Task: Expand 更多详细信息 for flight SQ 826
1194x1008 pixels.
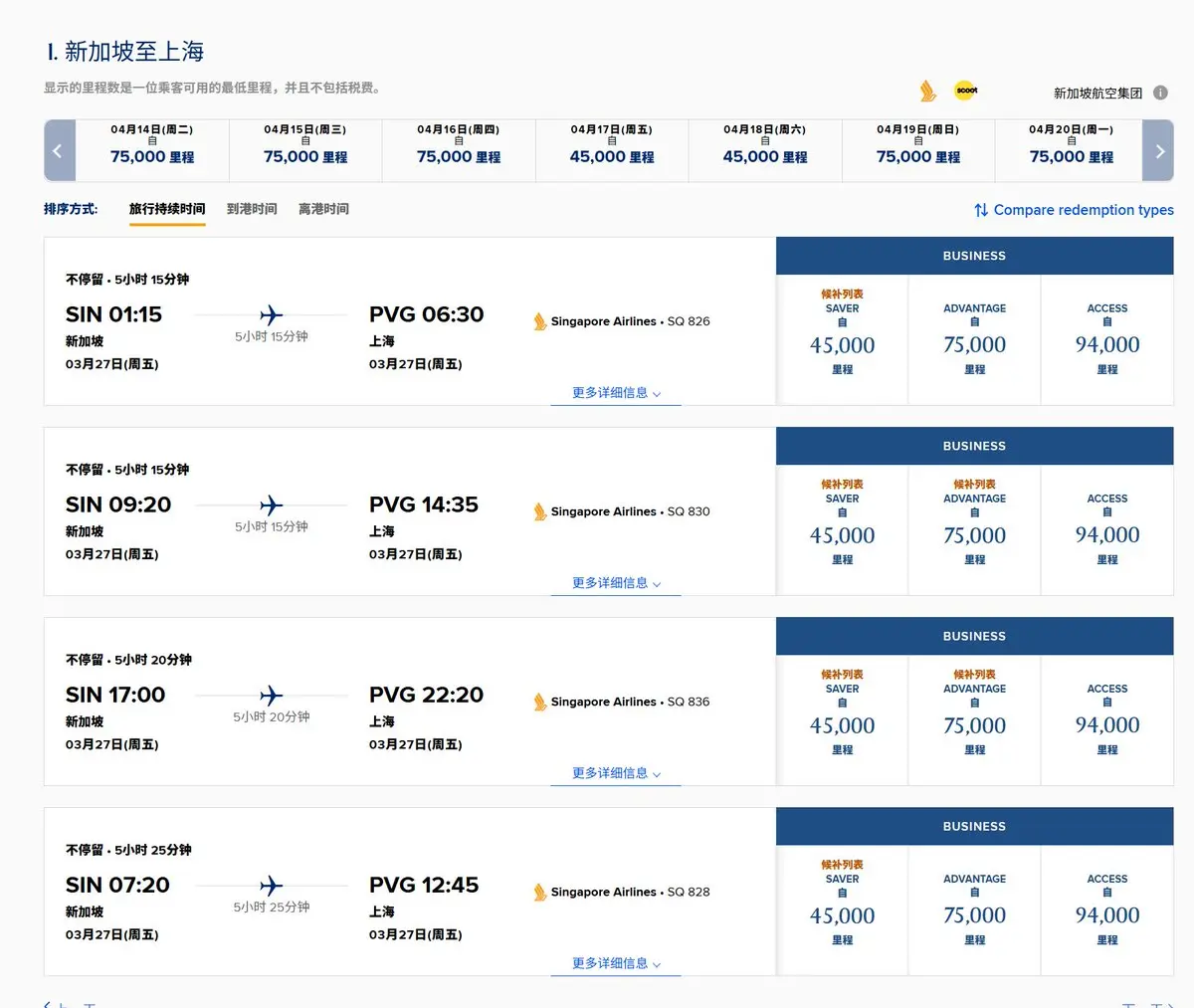Action: 616,393
